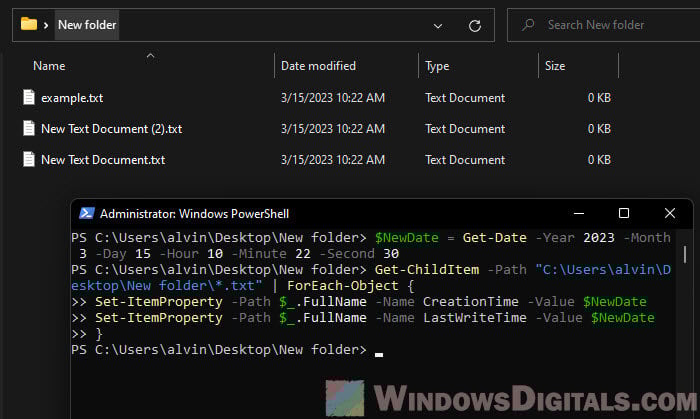Click the $NewDate variable in first command
The width and height of the screenshot is (700, 419).
(x=406, y=238)
